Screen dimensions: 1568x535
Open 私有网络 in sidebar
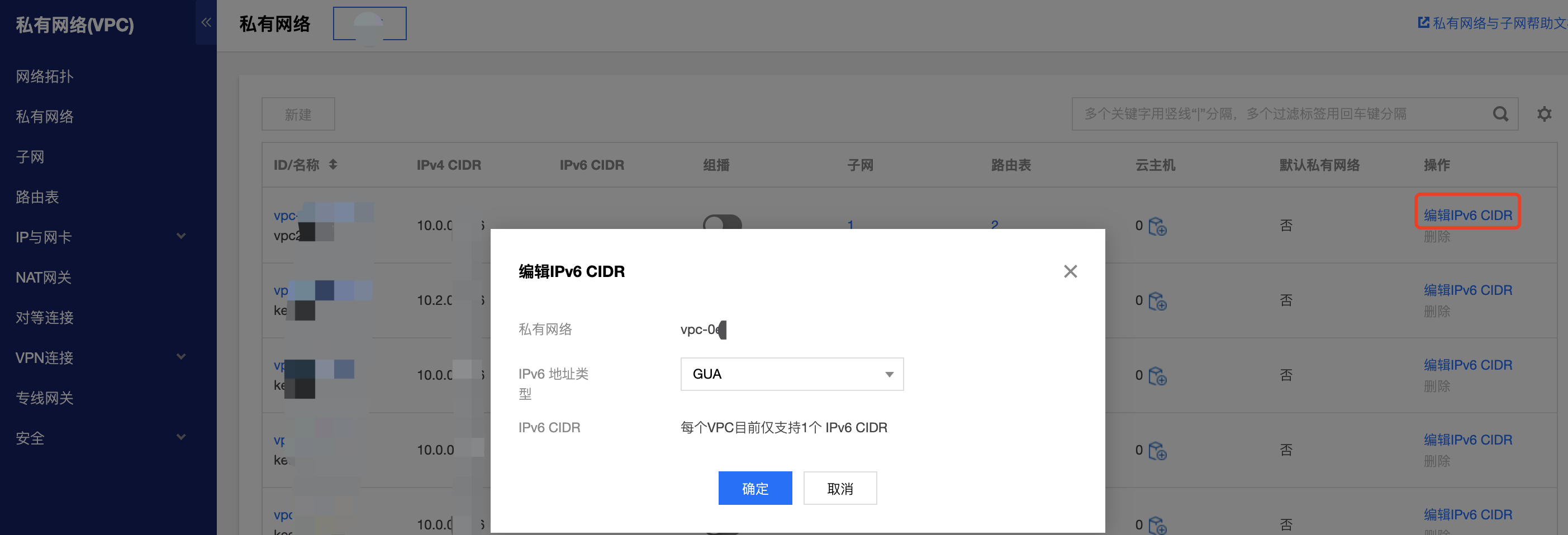45,117
